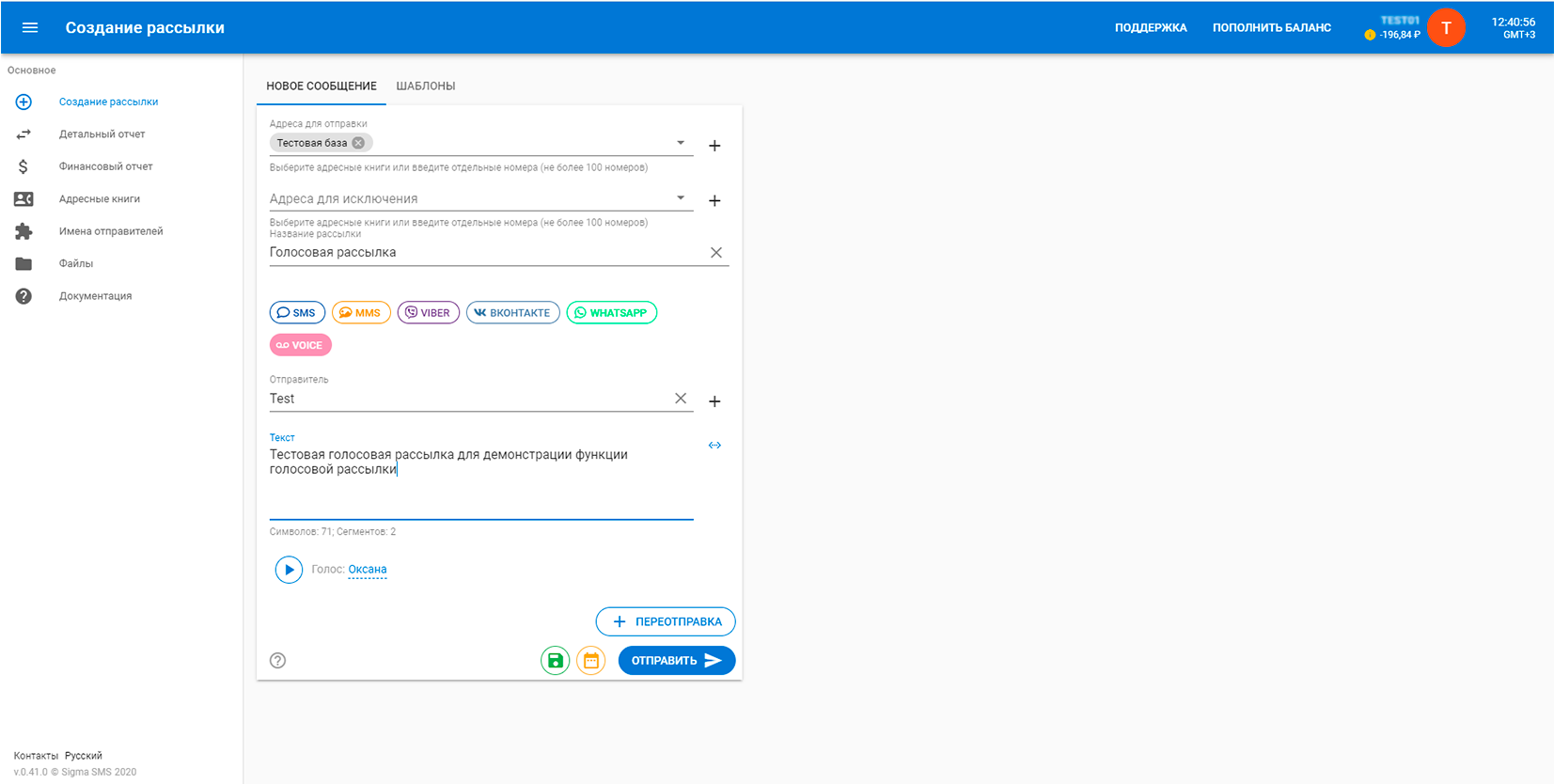The height and width of the screenshot is (784, 1554).
Task: Insert variable into message text icon
Action: 714,446
